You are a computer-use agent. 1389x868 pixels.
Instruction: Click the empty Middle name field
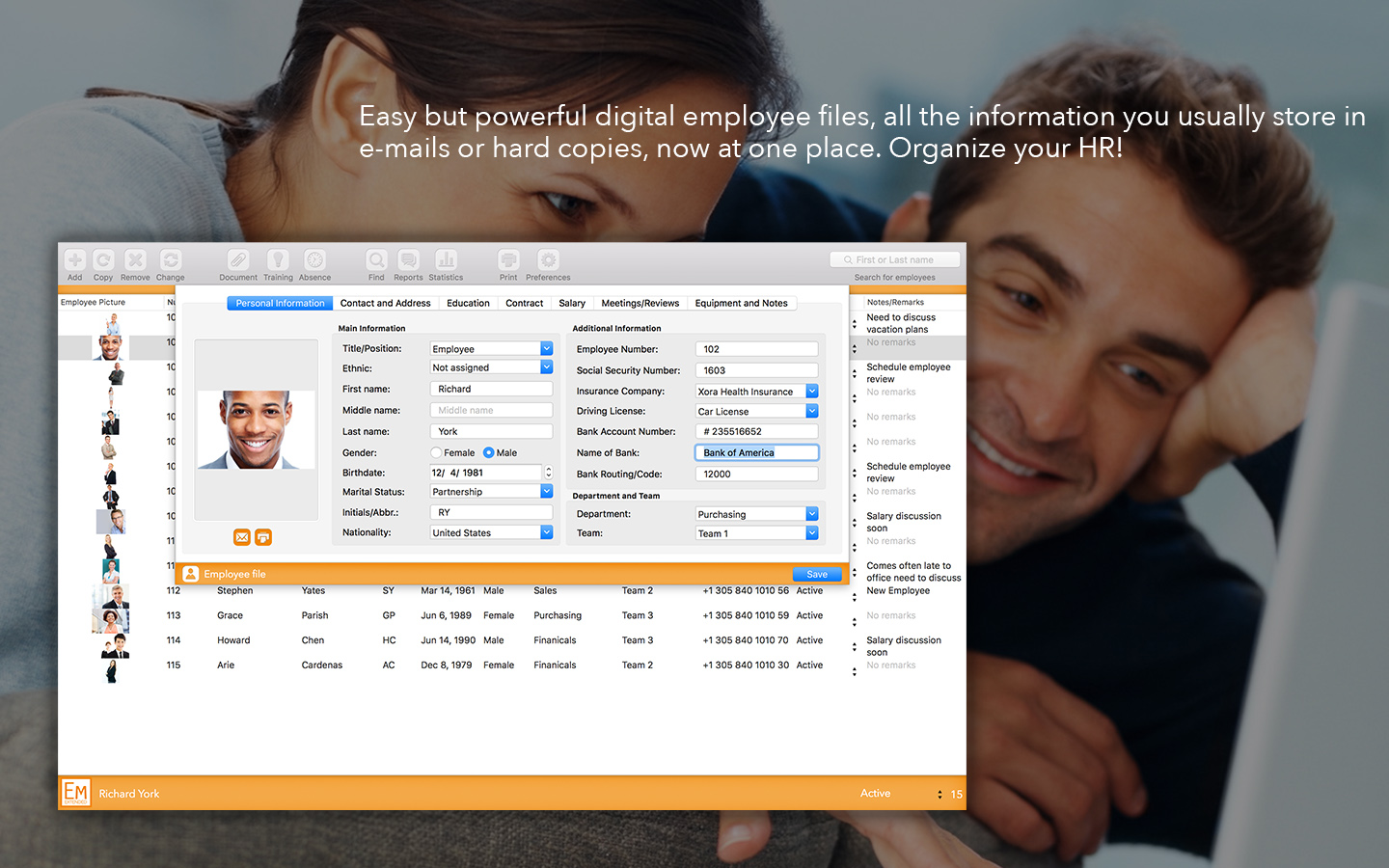pos(491,410)
